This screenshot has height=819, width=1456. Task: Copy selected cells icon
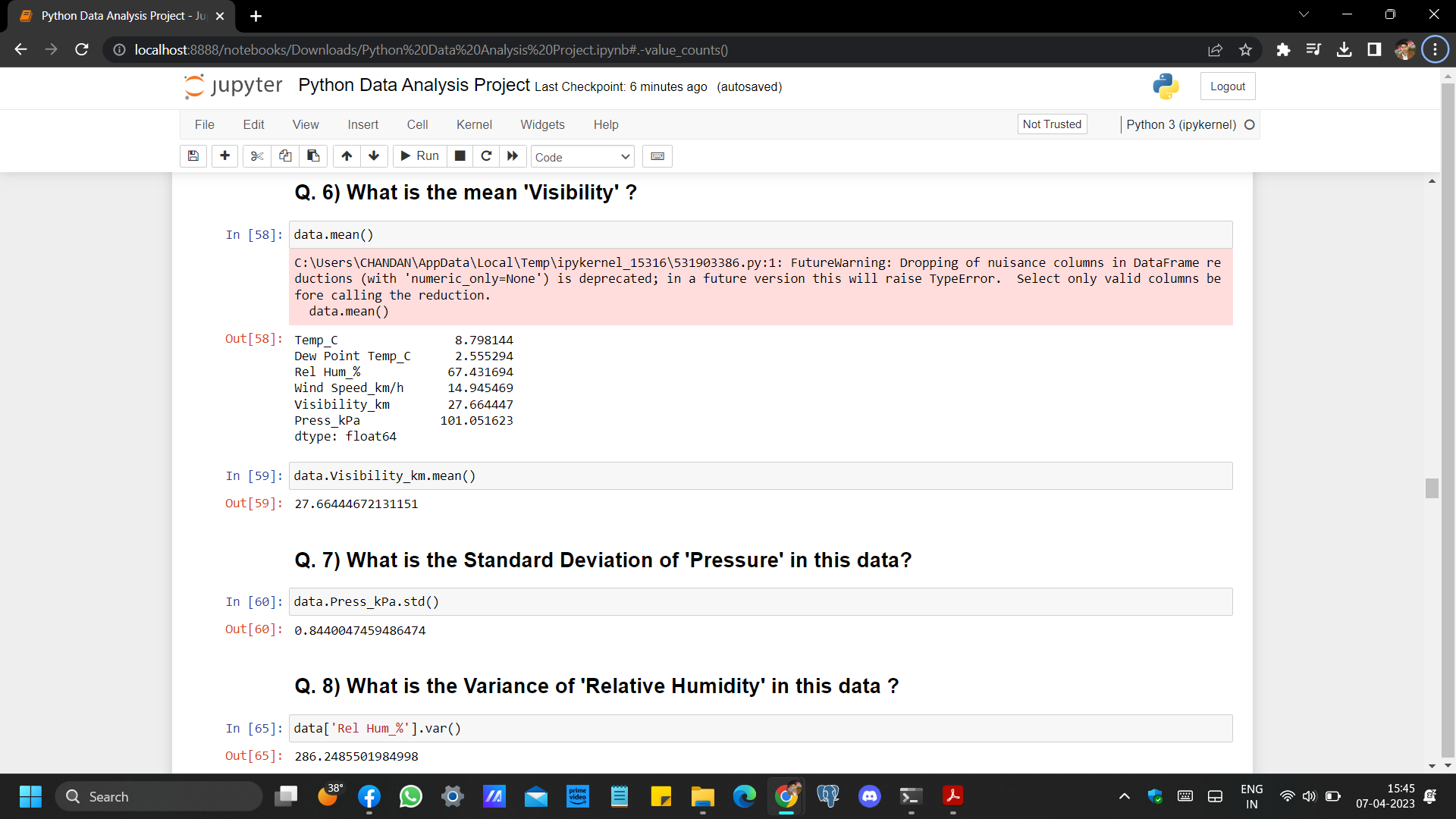285,156
